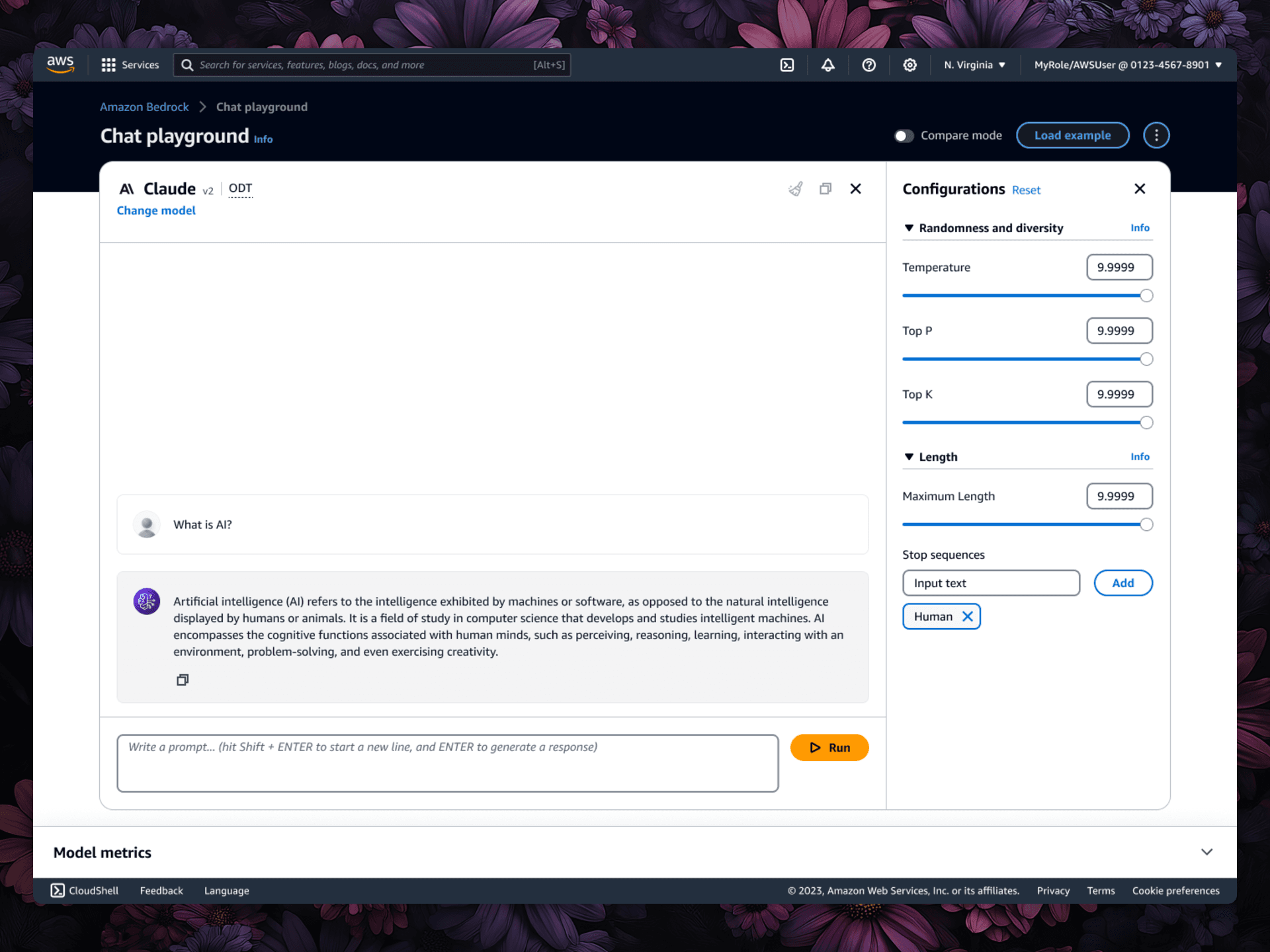Toggle Compare mode switch
This screenshot has width=1270, height=952.
click(x=904, y=136)
